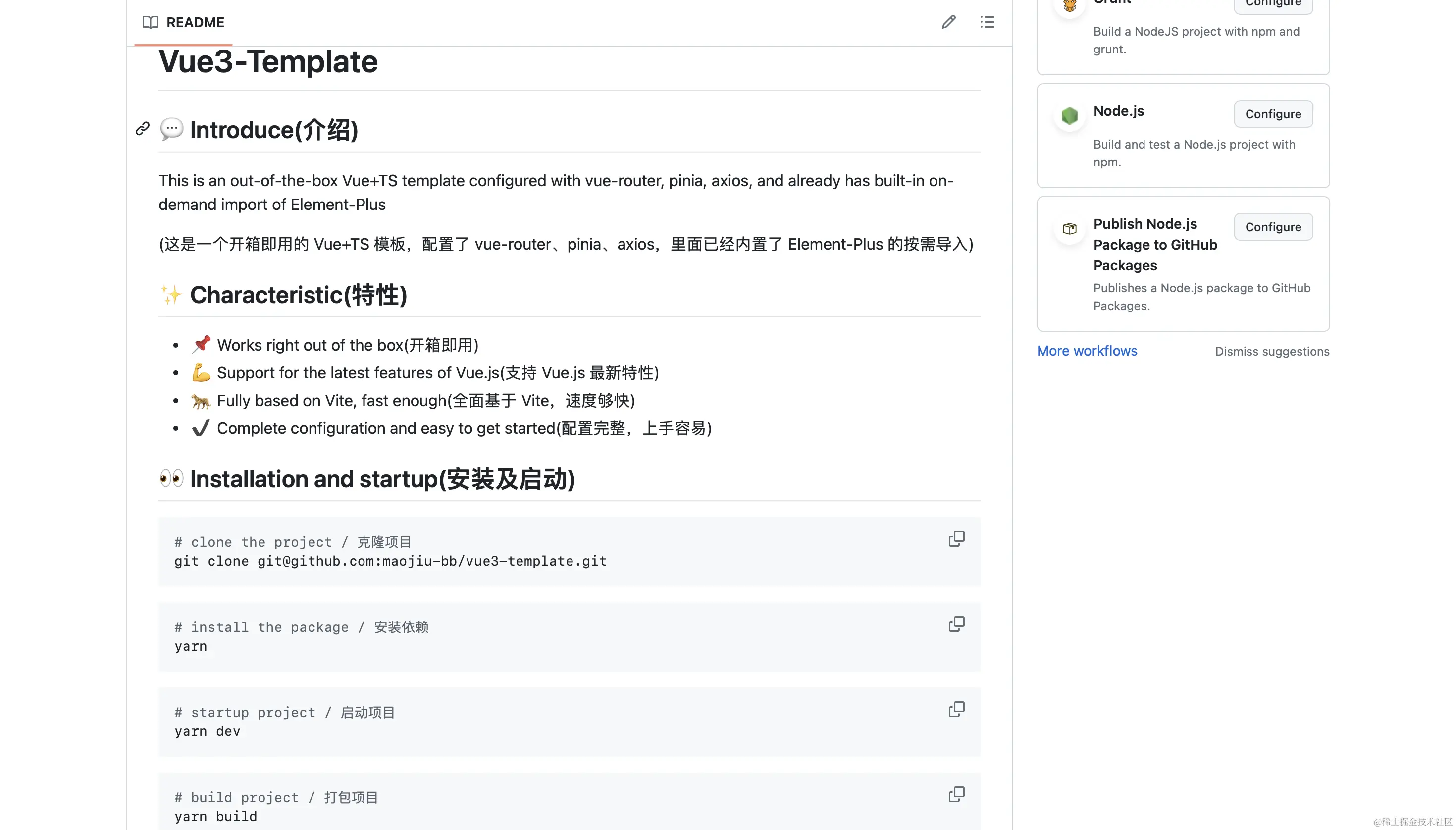Open the README outline list icon
This screenshot has width=1456, height=830.
(988, 22)
